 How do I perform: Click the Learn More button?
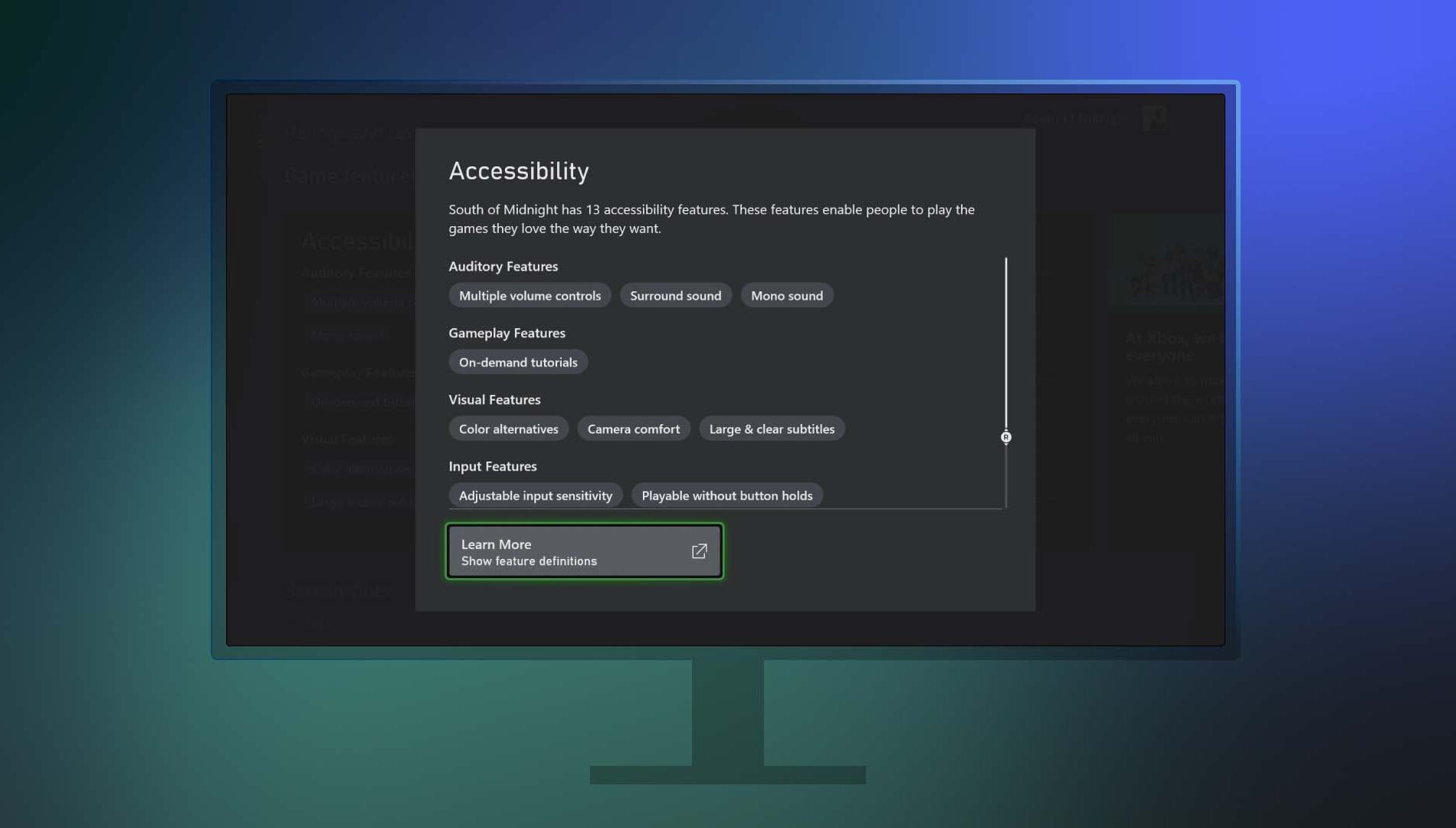click(x=583, y=551)
